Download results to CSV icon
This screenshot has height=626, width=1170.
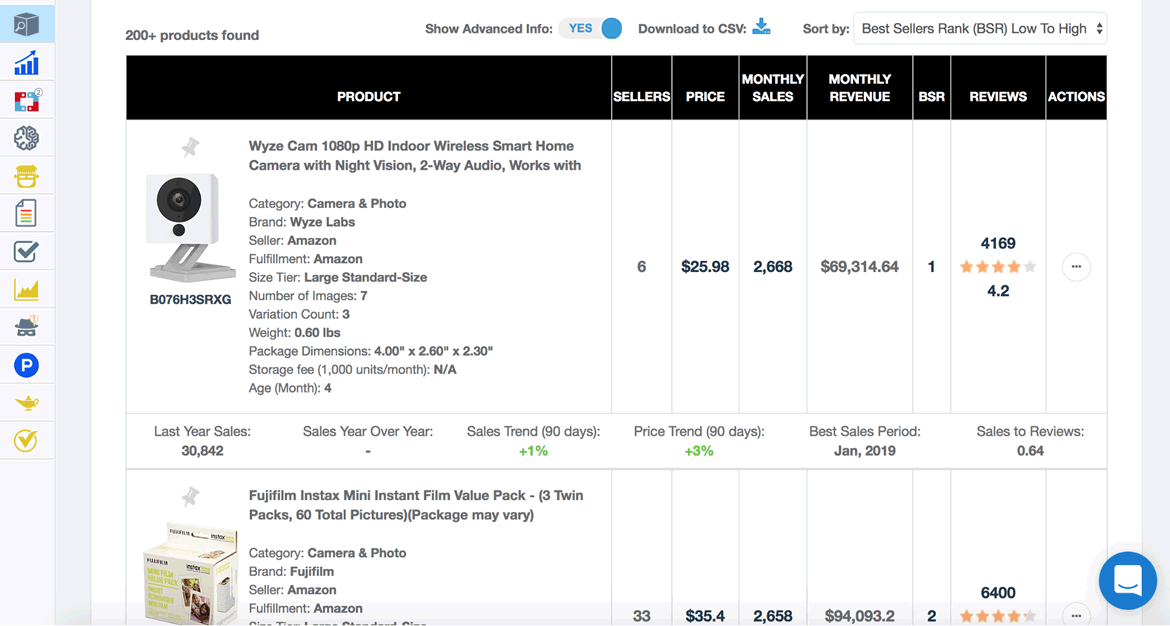(761, 27)
